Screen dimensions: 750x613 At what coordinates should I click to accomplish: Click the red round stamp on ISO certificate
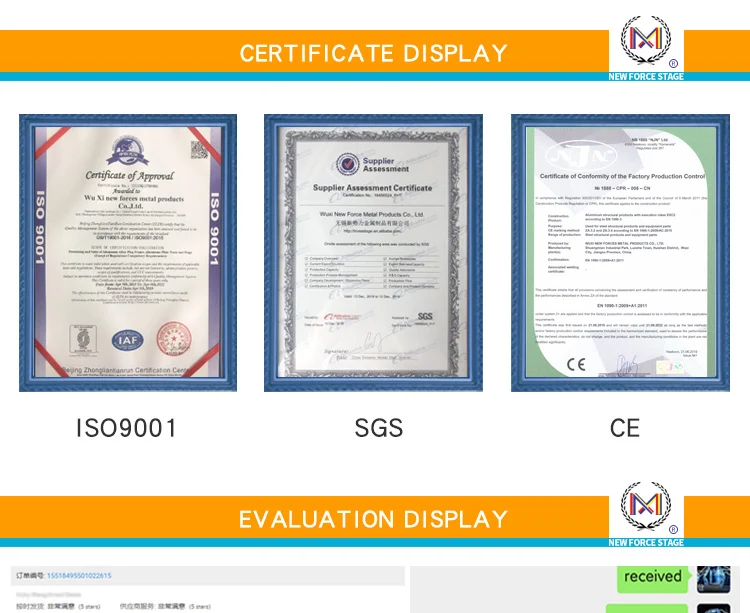tap(174, 339)
